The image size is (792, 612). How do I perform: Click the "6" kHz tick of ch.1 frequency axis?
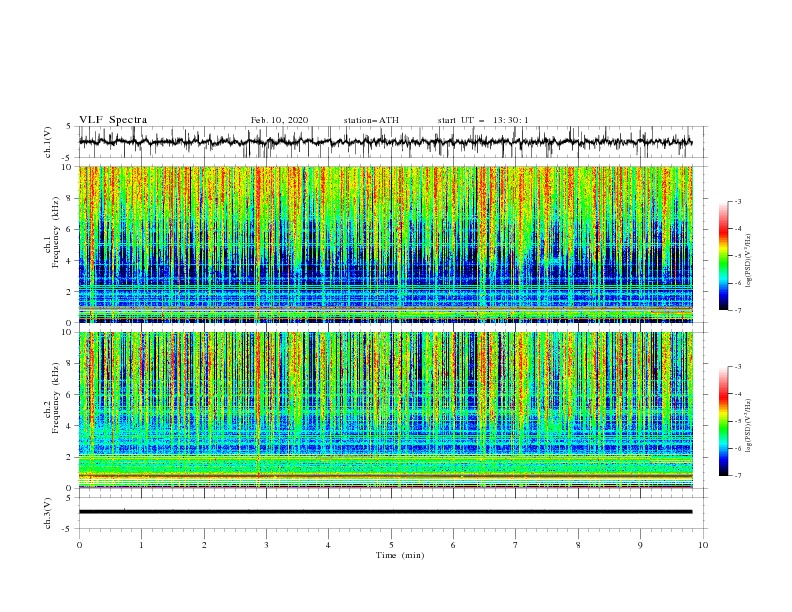[71, 229]
